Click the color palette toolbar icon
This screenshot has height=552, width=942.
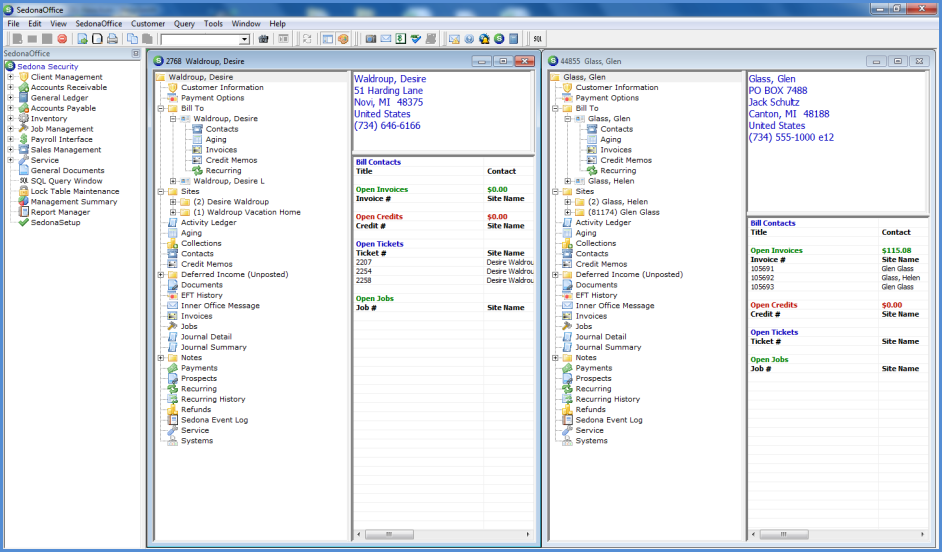coord(342,39)
